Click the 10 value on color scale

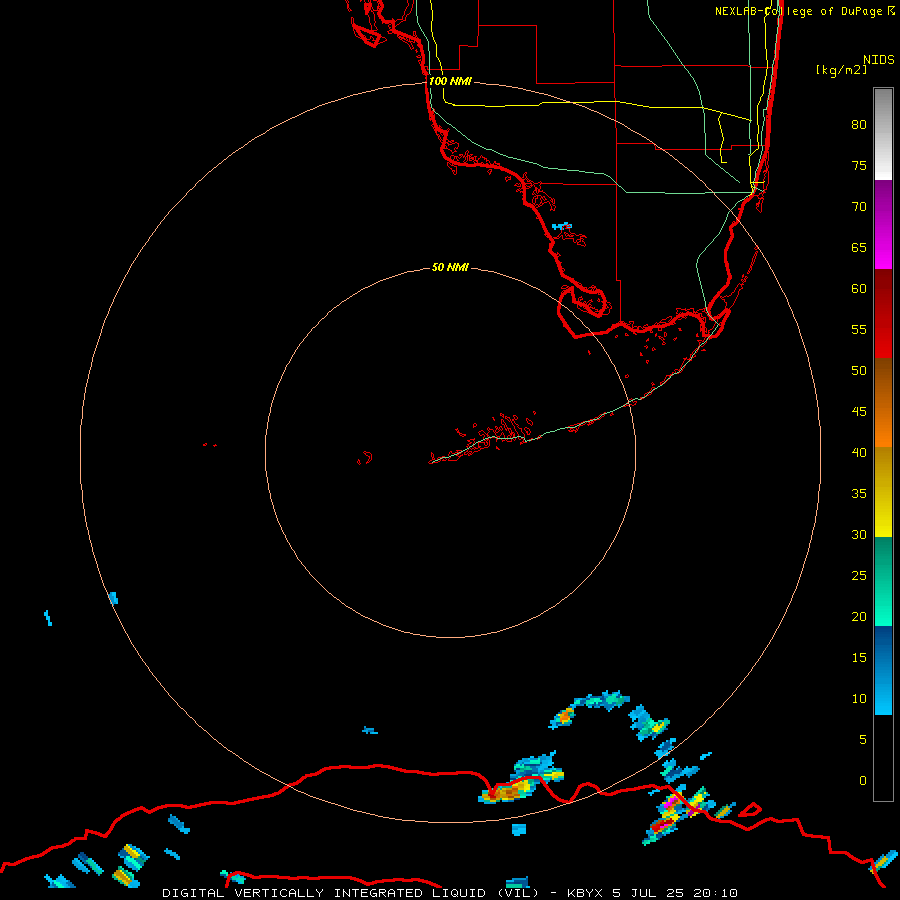coord(859,699)
